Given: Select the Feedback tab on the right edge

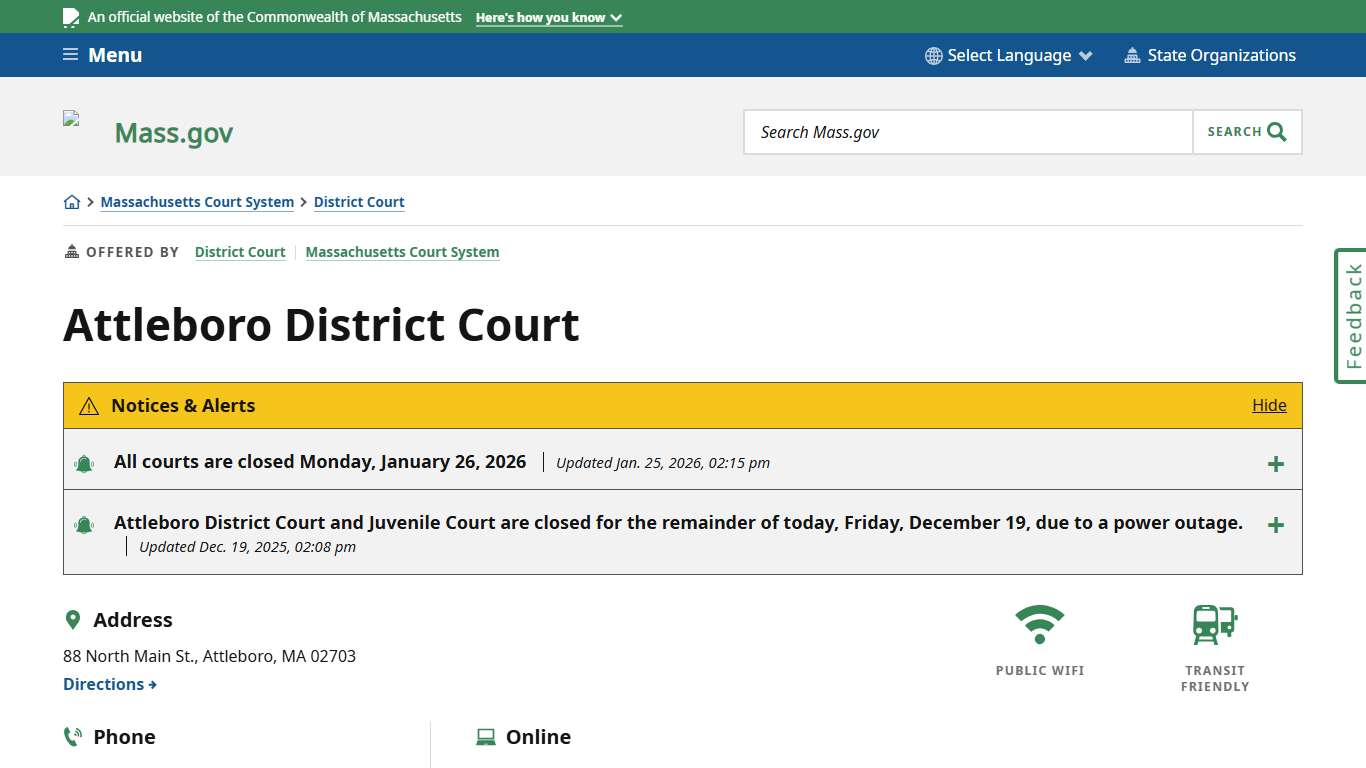Looking at the screenshot, I should [1352, 315].
